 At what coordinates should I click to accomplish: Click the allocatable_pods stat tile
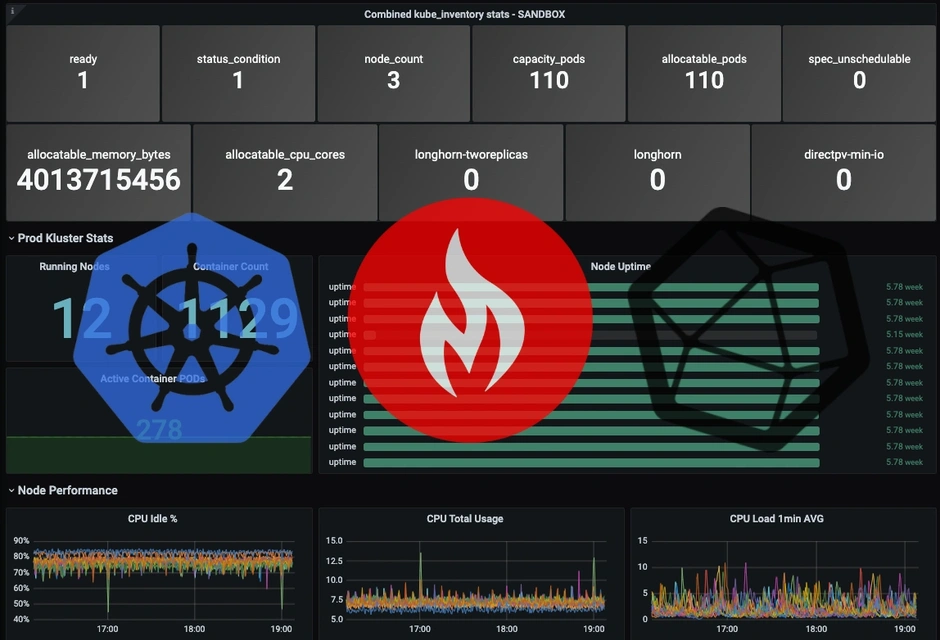pos(704,74)
